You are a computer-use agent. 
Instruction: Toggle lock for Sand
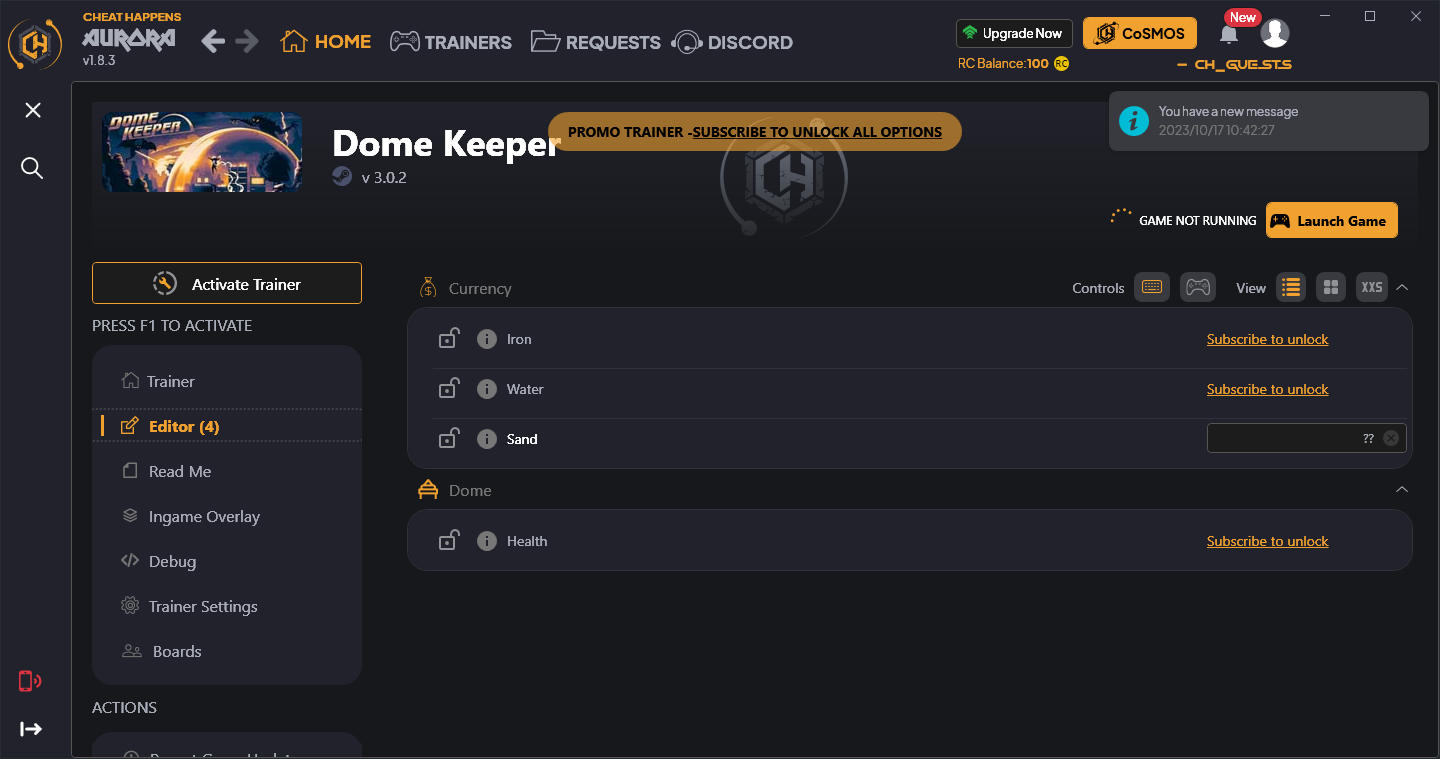[449, 438]
